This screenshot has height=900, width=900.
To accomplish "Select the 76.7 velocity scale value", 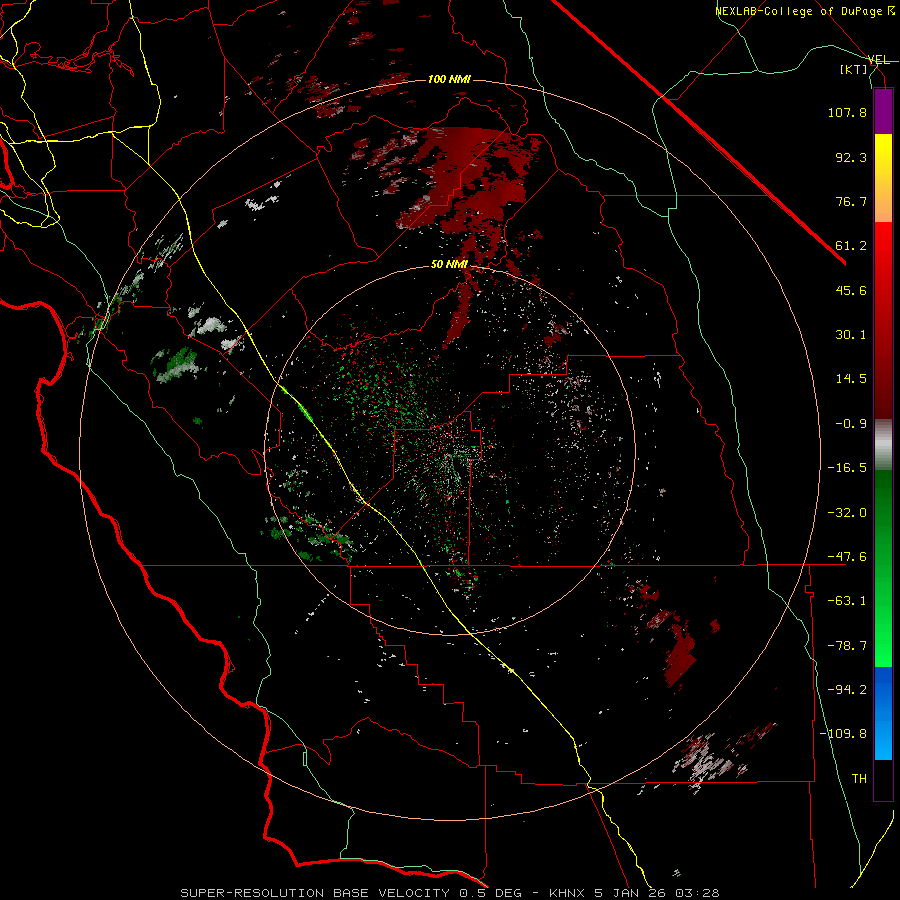I will click(851, 201).
